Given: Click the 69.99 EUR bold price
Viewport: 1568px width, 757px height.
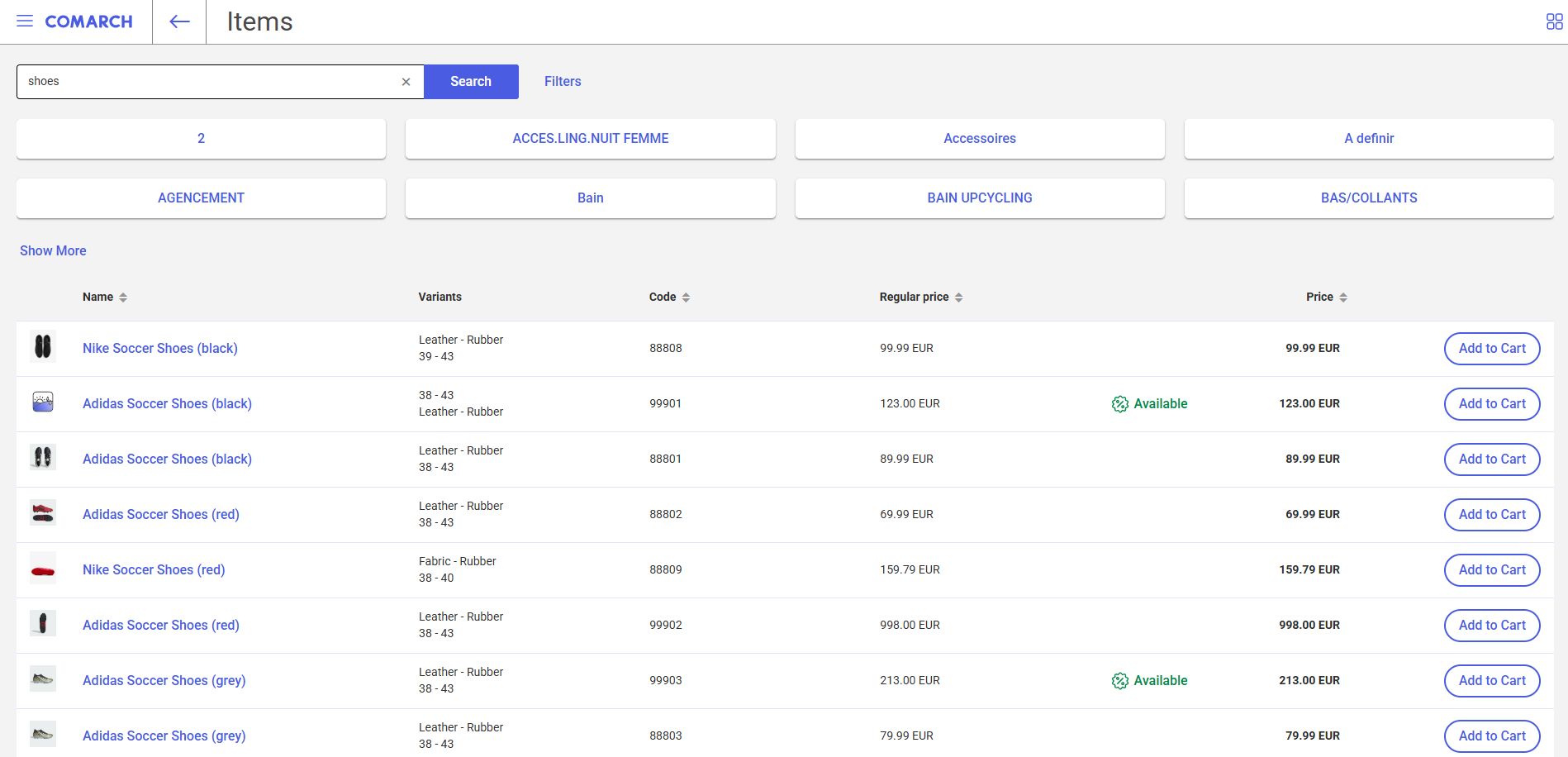Looking at the screenshot, I should tap(1313, 514).
